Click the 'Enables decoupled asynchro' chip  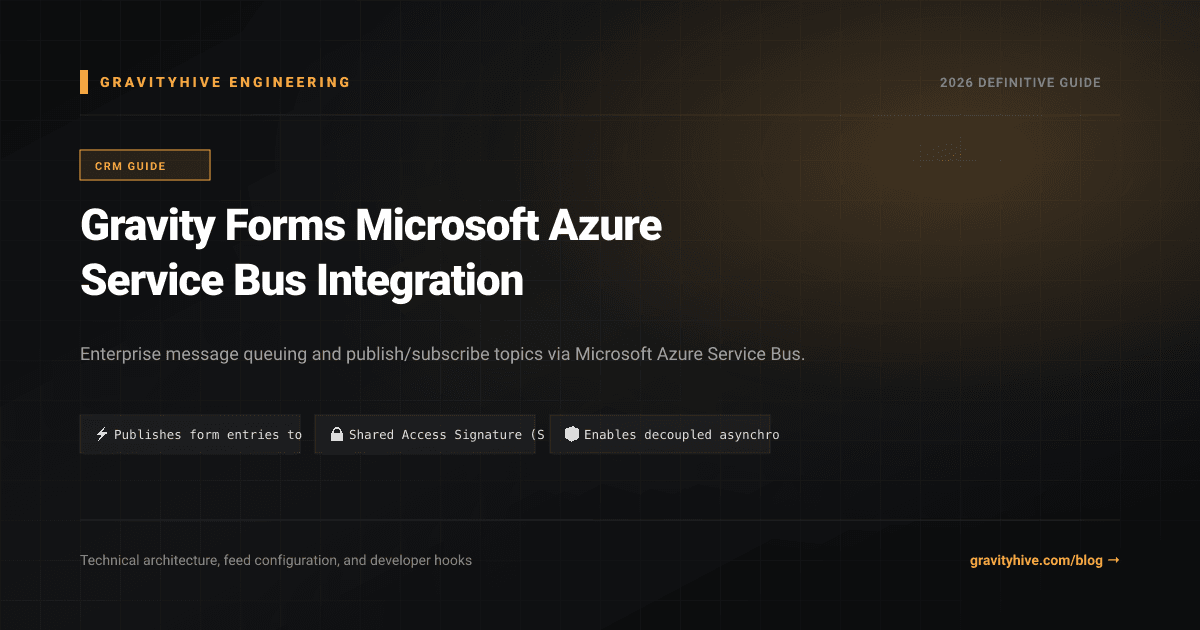660,435
